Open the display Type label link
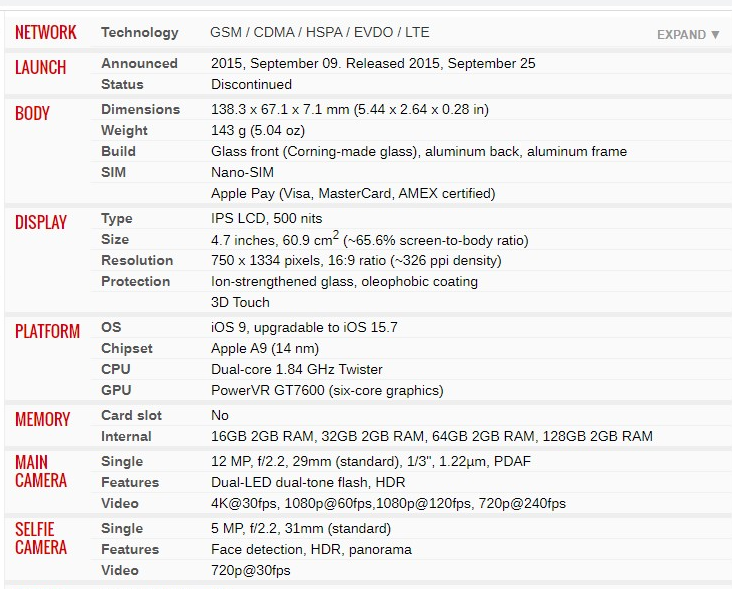Screen dimensions: 732x589 coord(117,218)
